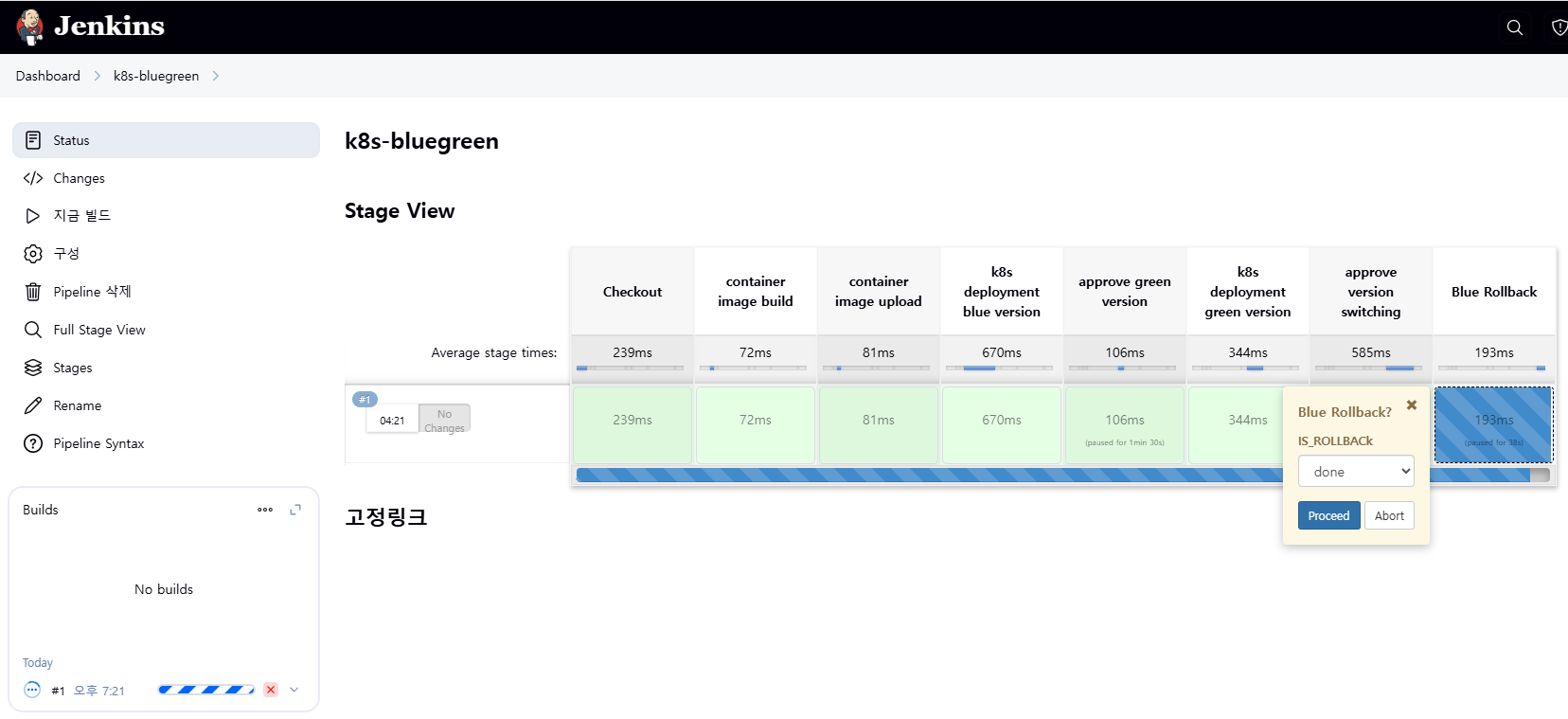Click the build #1 striped progress bar in Builds

206,690
